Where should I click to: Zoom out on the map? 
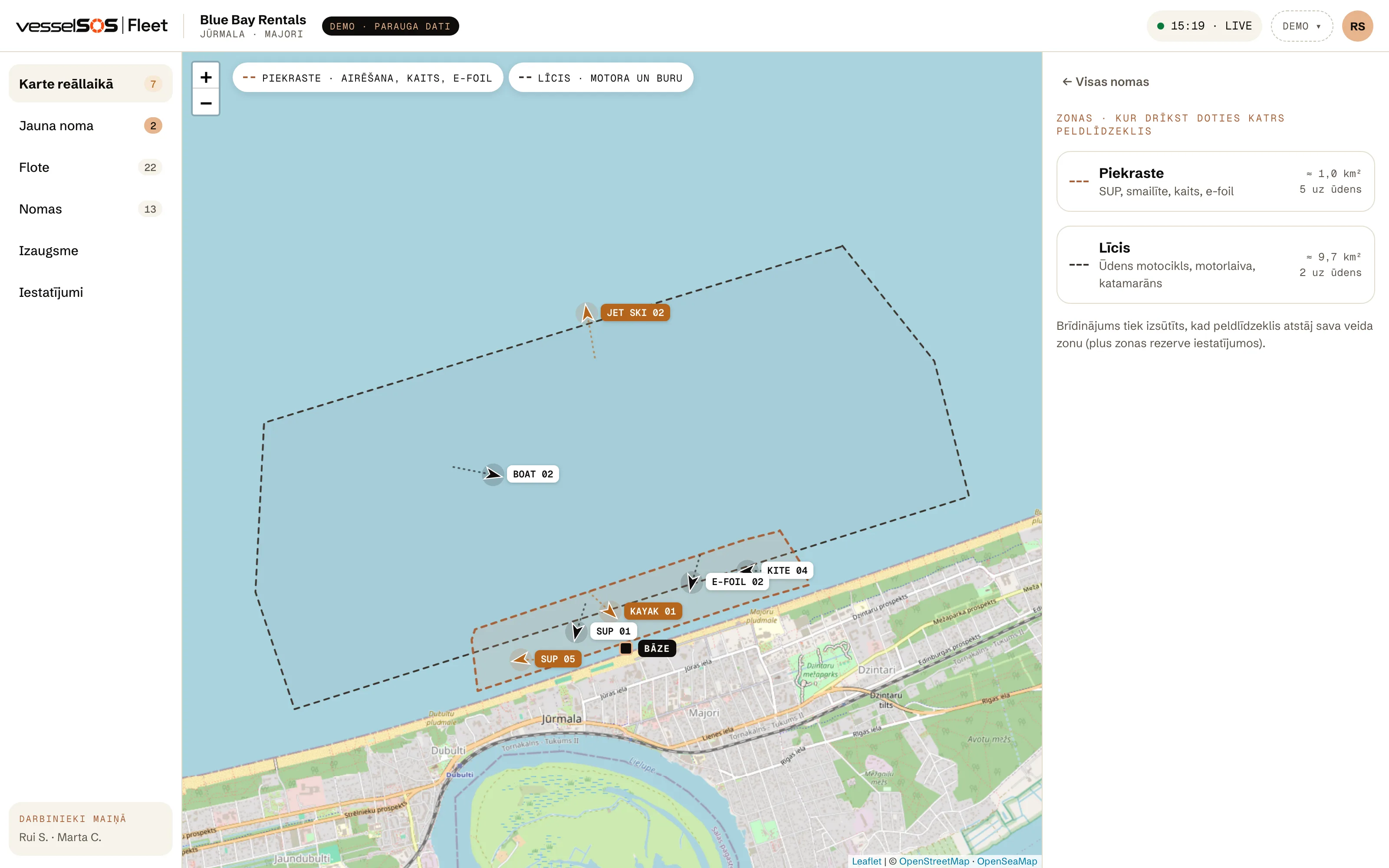click(x=205, y=103)
